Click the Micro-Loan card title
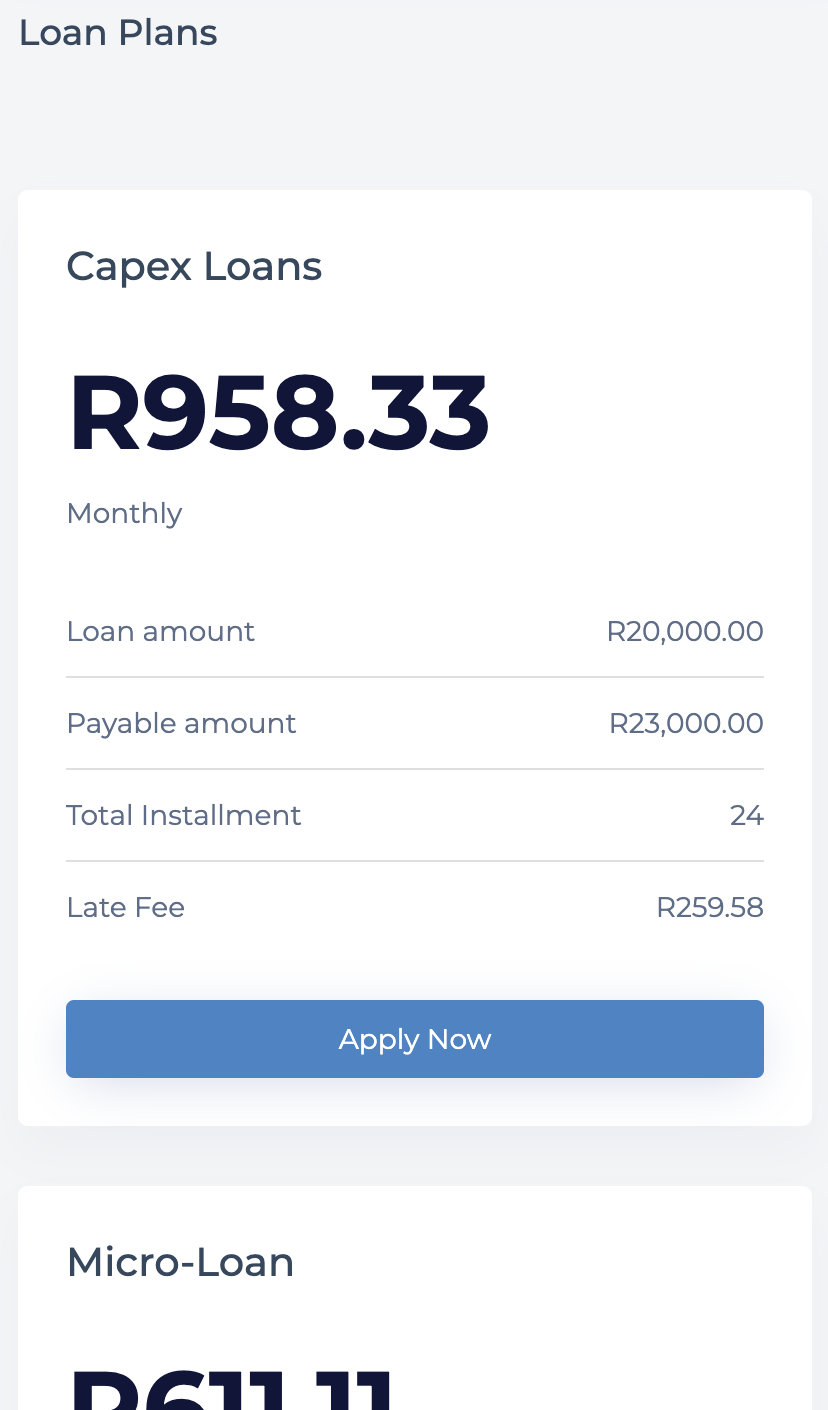 point(180,1263)
